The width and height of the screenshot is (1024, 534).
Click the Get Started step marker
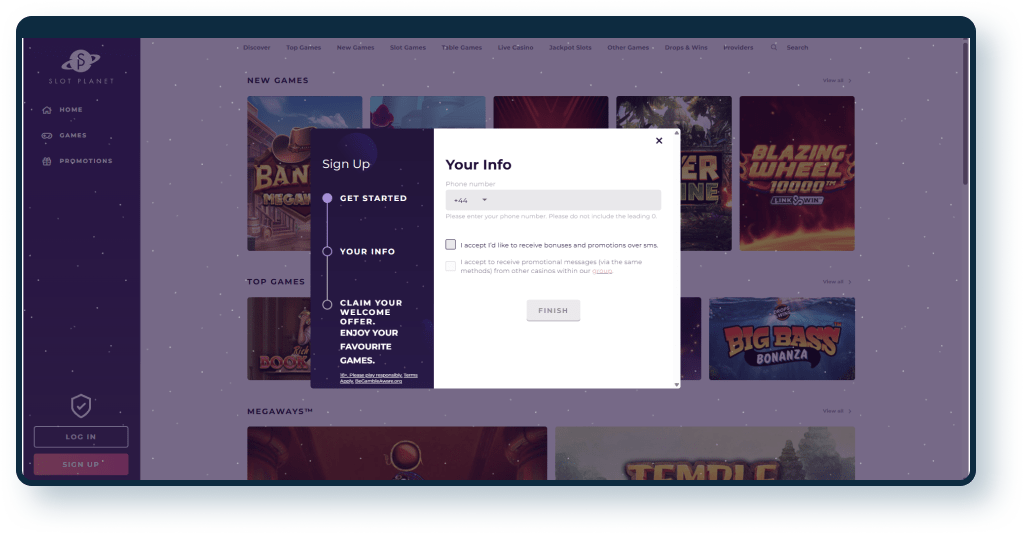(x=327, y=198)
